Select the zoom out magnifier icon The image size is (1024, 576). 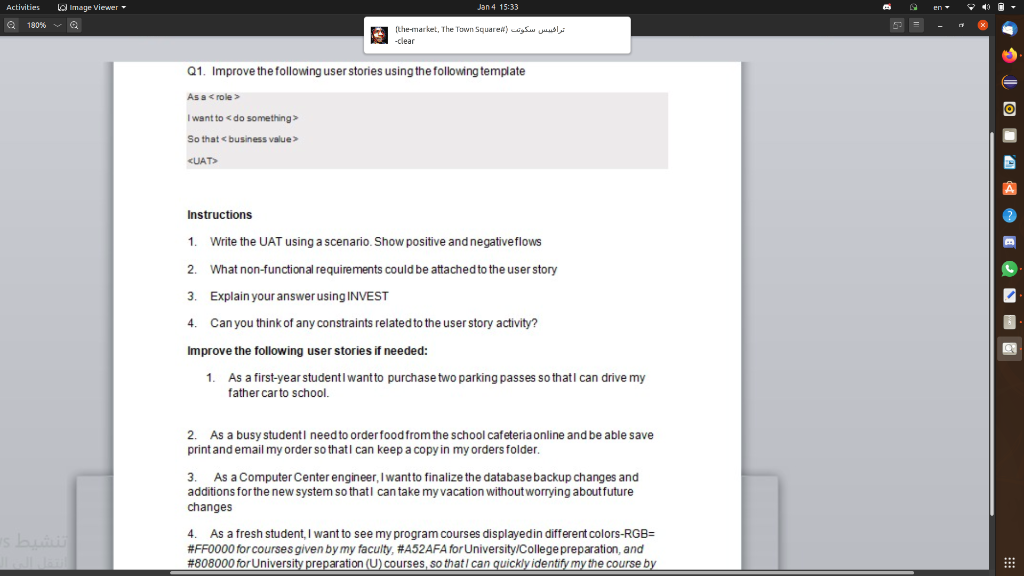point(10,25)
